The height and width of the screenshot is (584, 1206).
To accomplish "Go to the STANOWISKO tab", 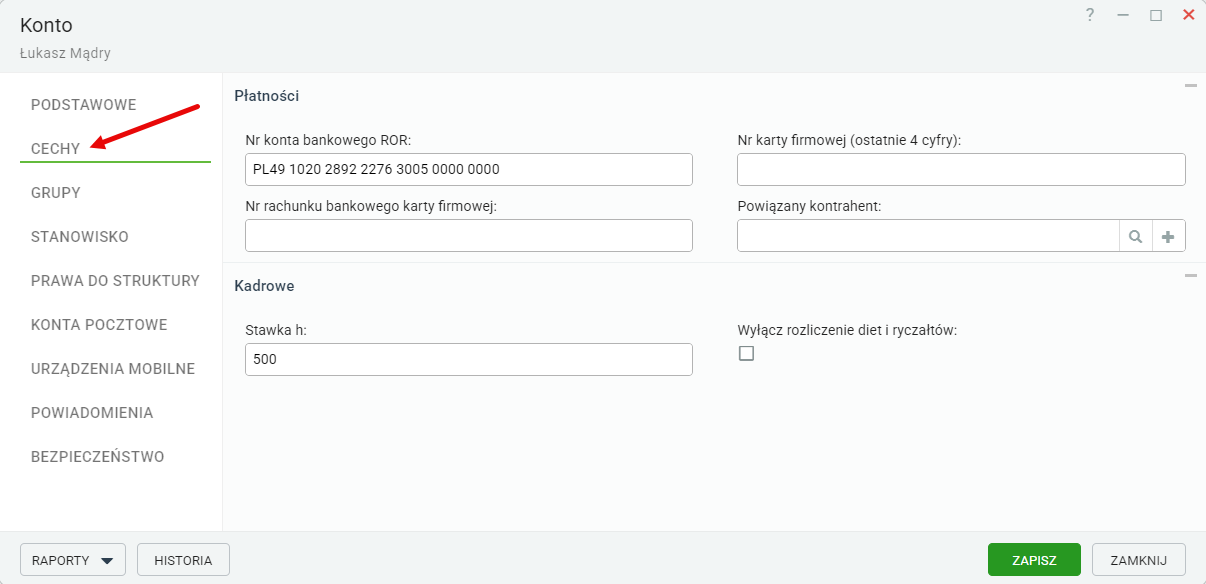I will 80,237.
